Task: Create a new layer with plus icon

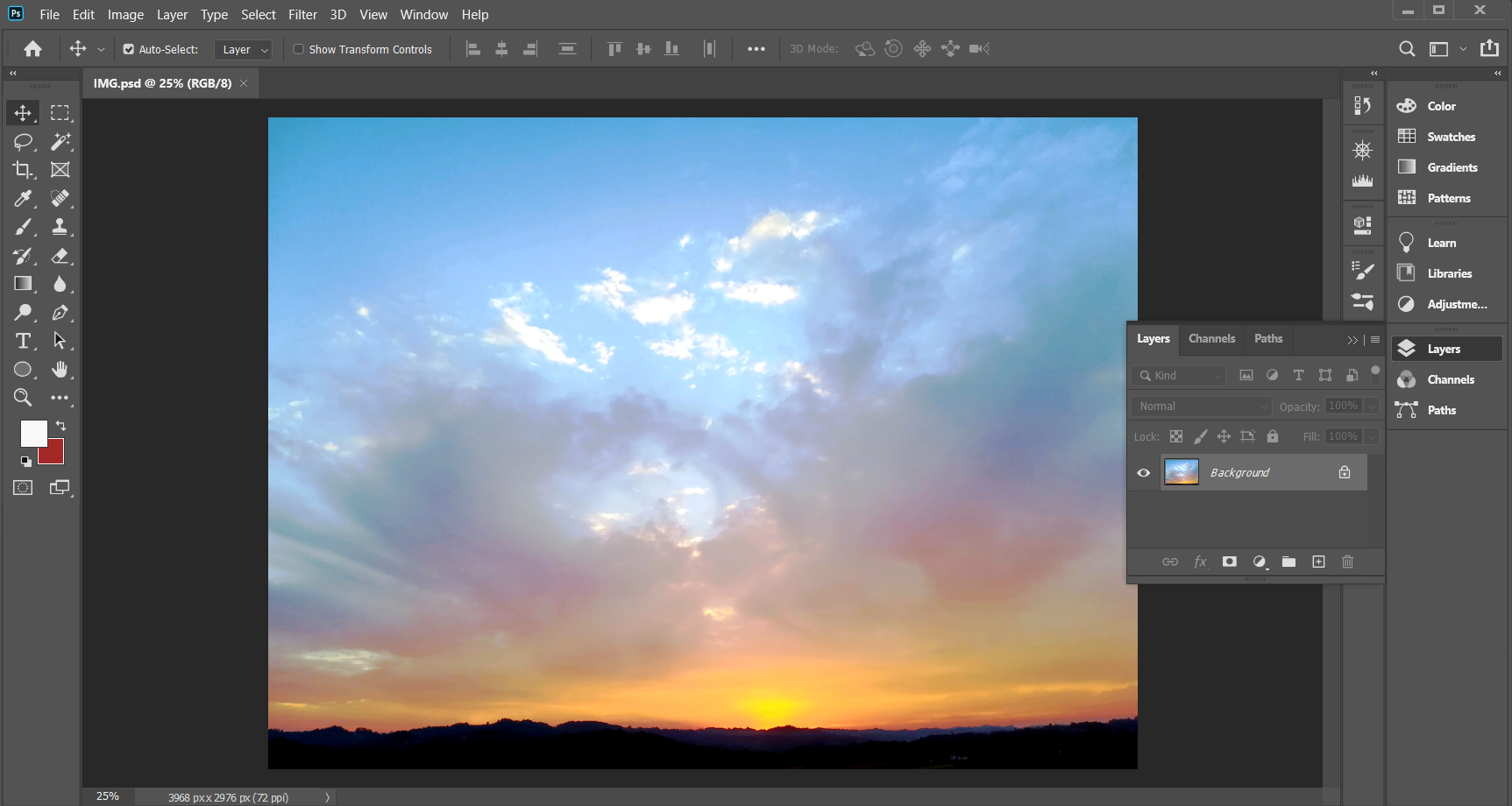Action: [x=1318, y=562]
